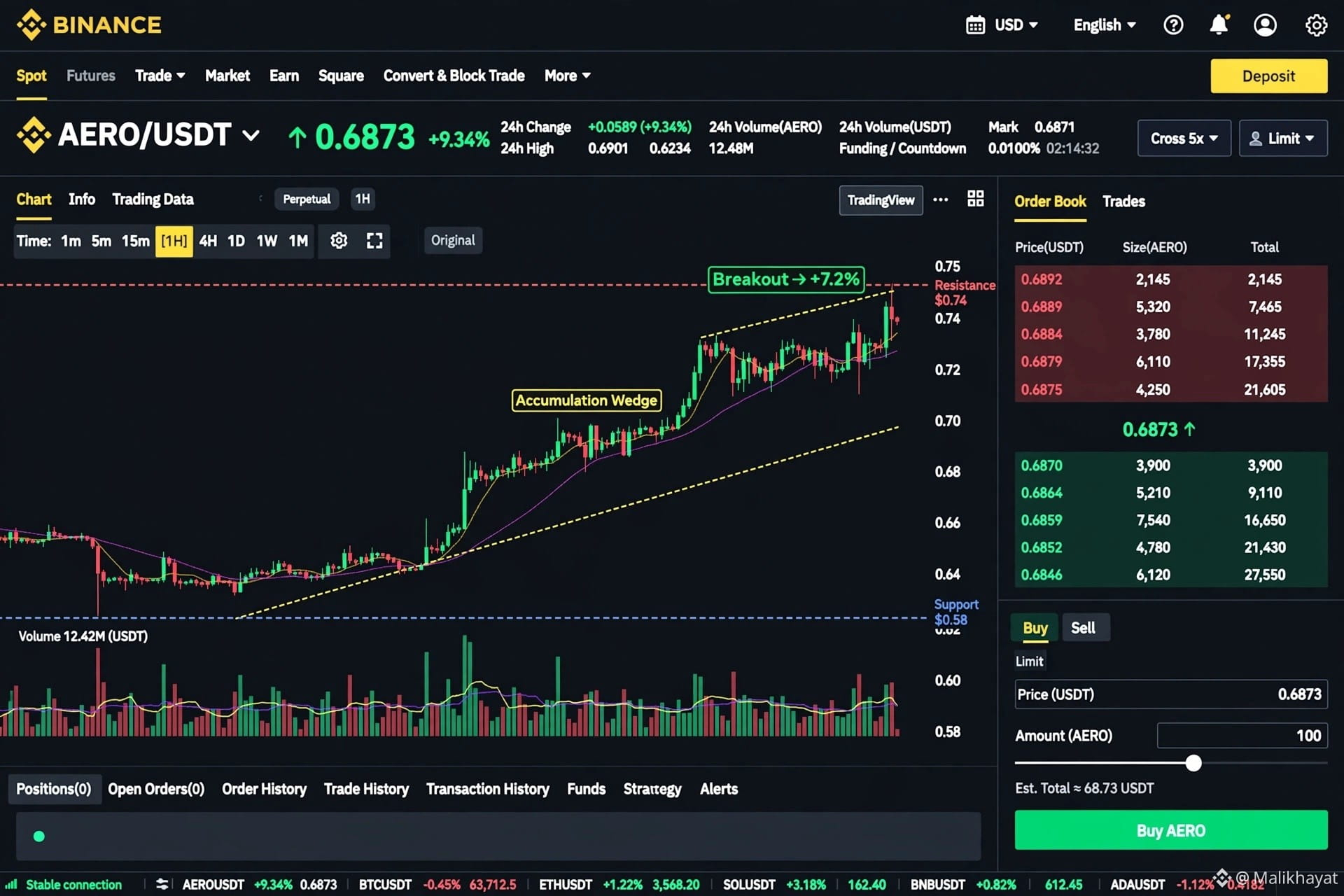The image size is (1344, 896).
Task: Open the Open Orders(0) tab
Action: coord(156,789)
